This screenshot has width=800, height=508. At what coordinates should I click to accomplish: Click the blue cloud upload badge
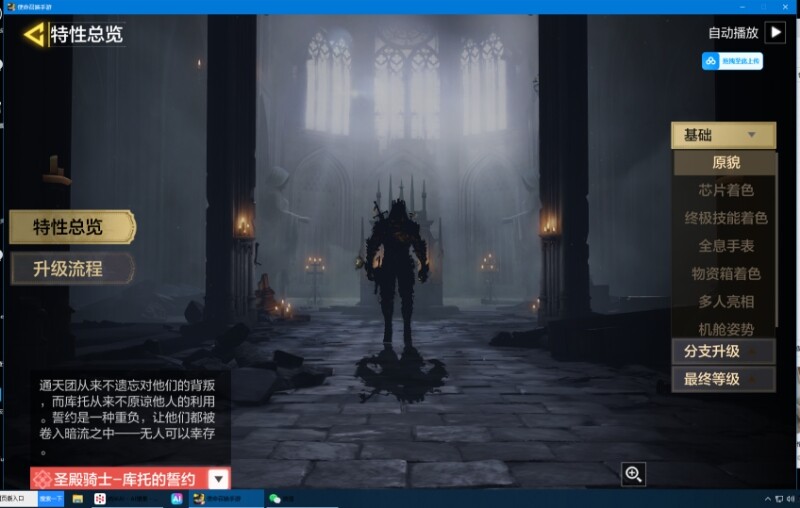click(732, 61)
